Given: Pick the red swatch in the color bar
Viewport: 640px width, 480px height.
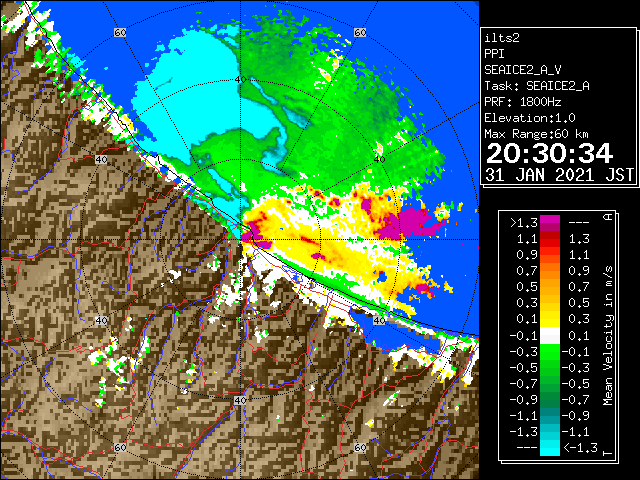Looking at the screenshot, I should pos(550,243).
